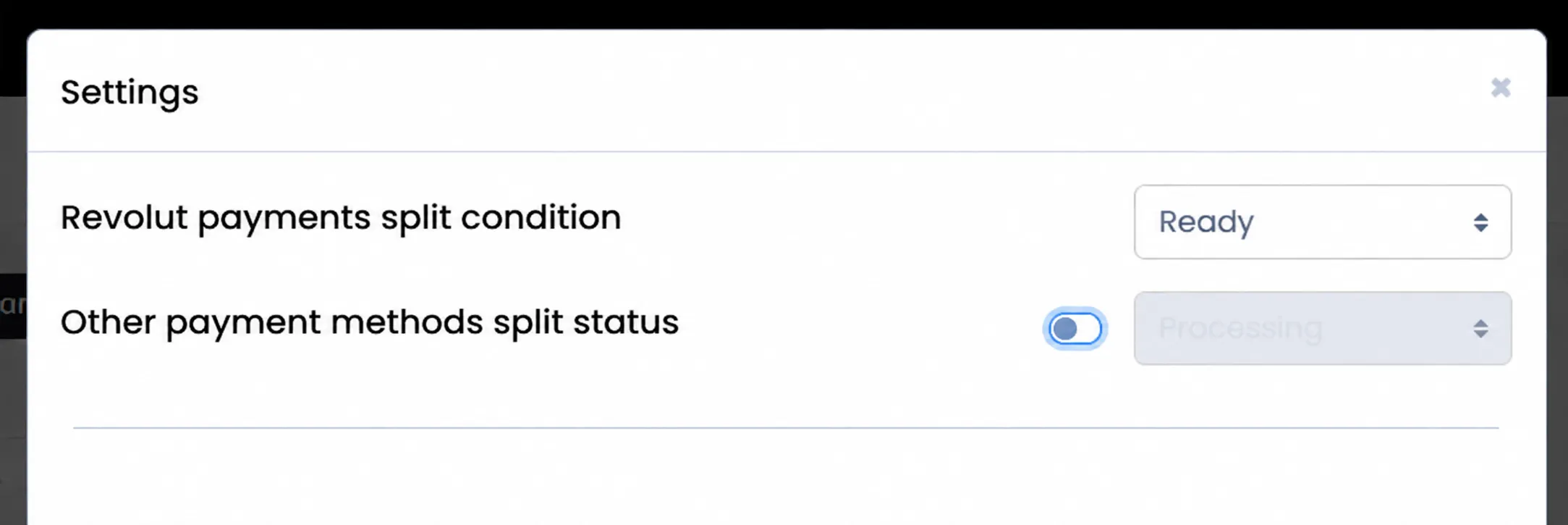Click the dark backdrop above the dialog
Screen dimensions: 1568x525
[784, 14]
